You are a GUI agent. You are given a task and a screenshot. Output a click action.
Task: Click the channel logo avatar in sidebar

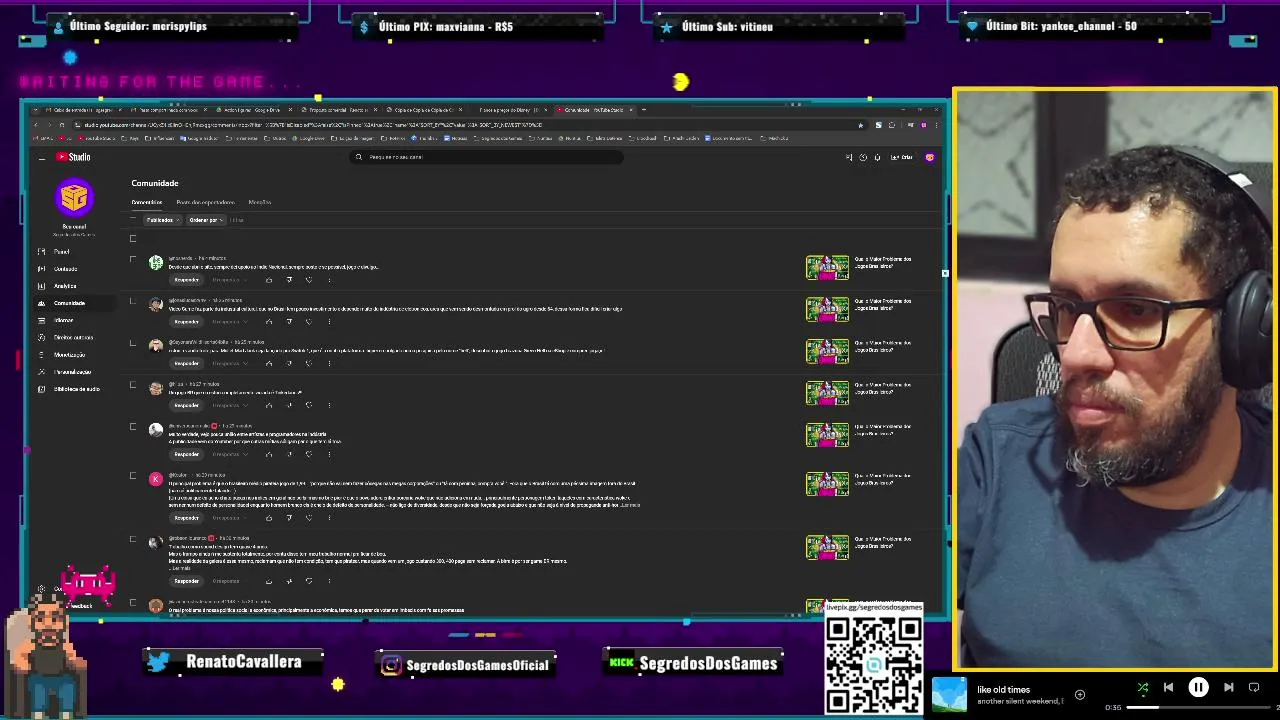(74, 198)
